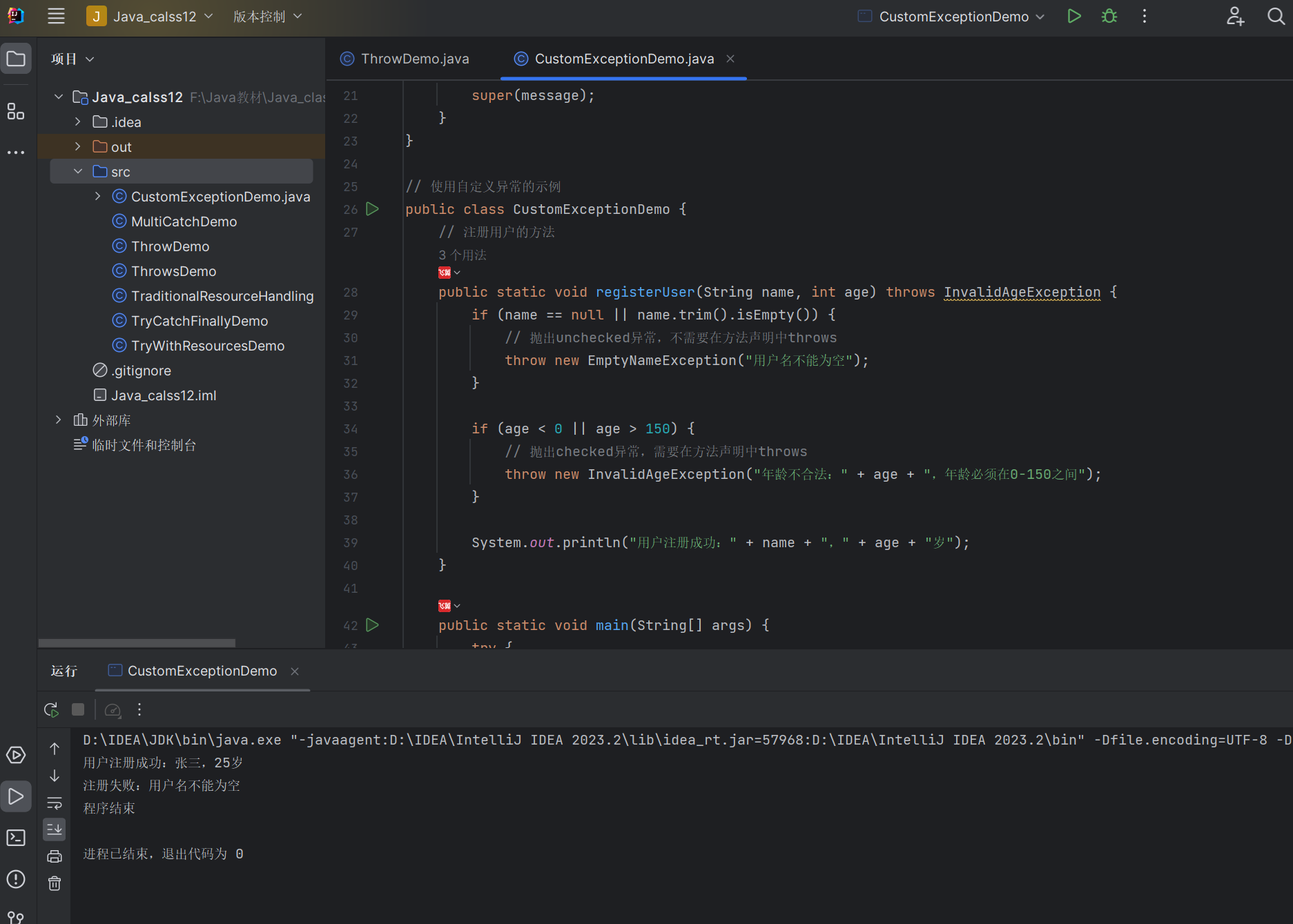Rerun the program in the Run panel

[x=51, y=709]
